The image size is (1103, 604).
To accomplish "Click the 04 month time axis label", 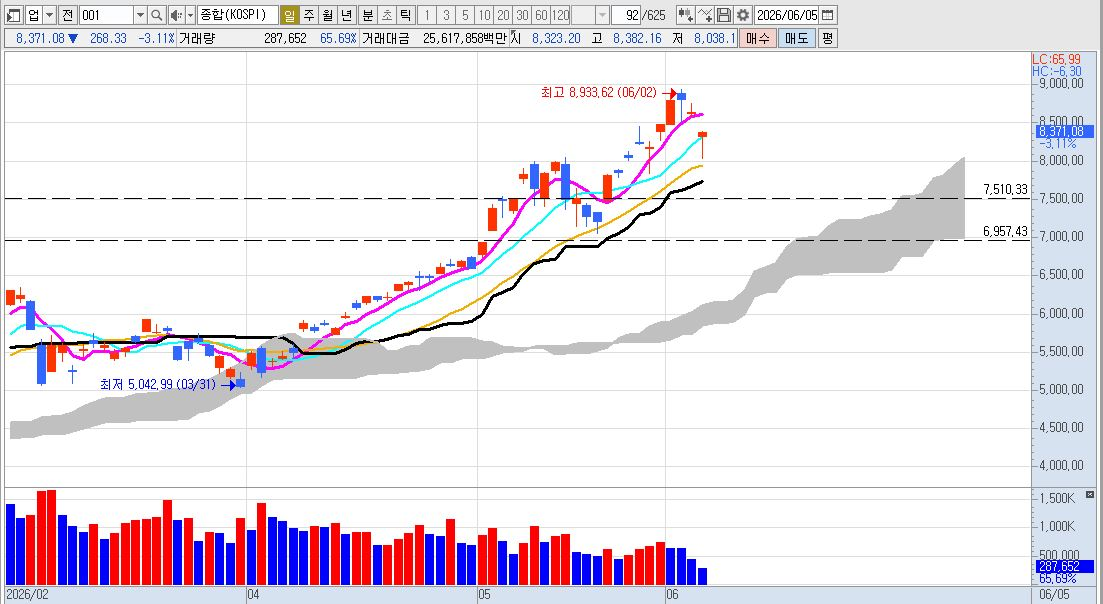I will pyautogui.click(x=253, y=595).
